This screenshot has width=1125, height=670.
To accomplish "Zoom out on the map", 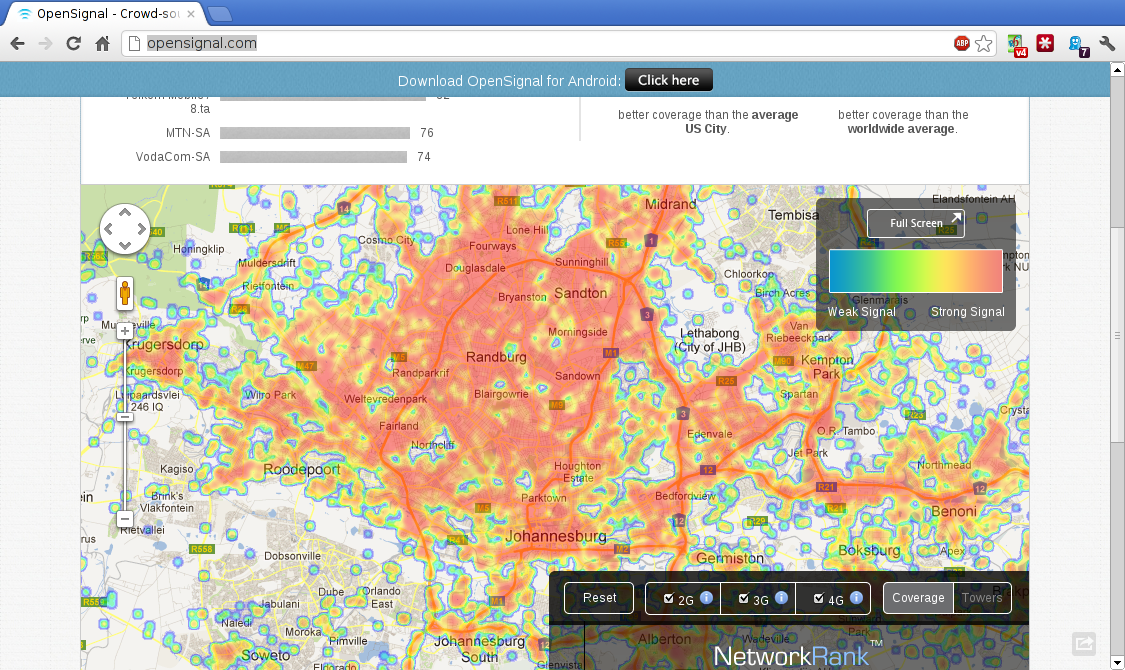I will (x=125, y=519).
